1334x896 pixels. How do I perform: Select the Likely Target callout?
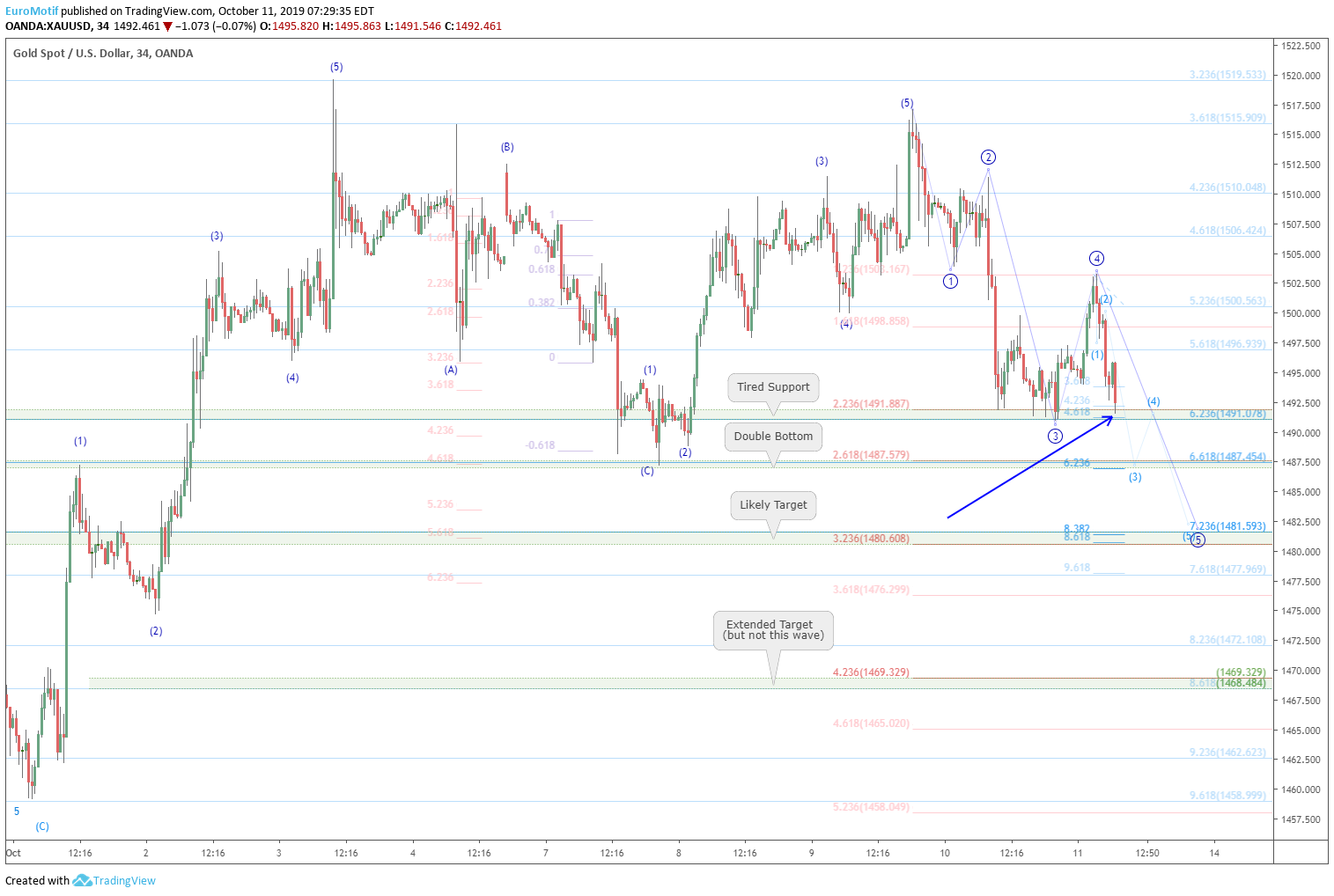pos(773,504)
